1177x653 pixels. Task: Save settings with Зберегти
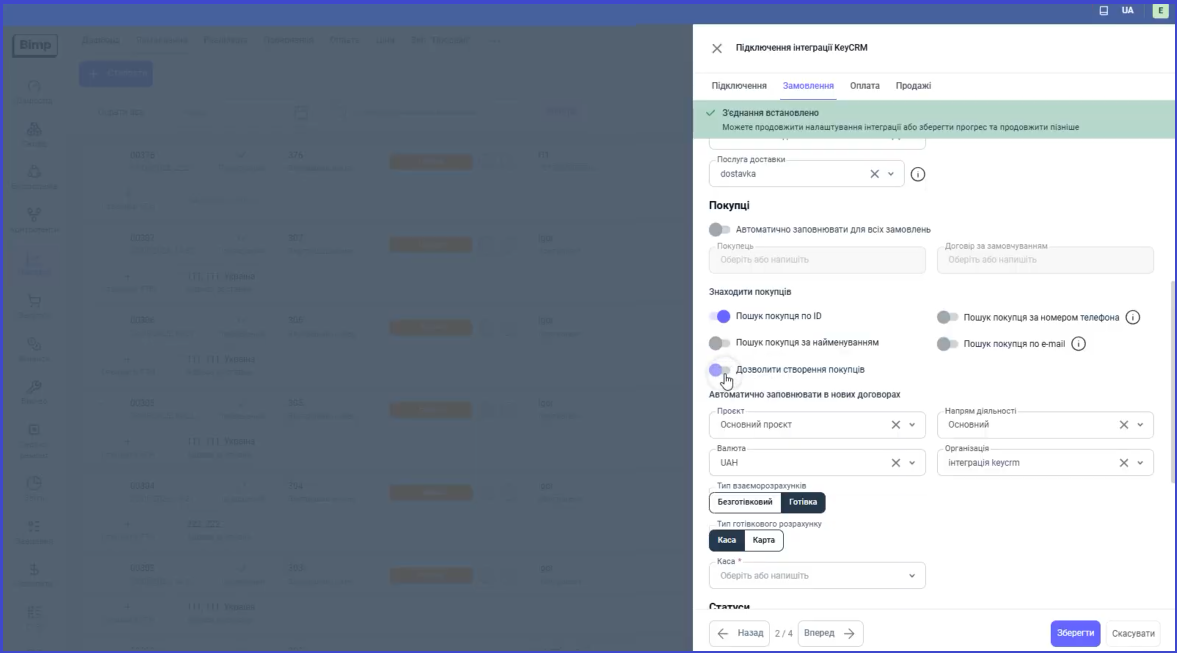[1075, 633]
